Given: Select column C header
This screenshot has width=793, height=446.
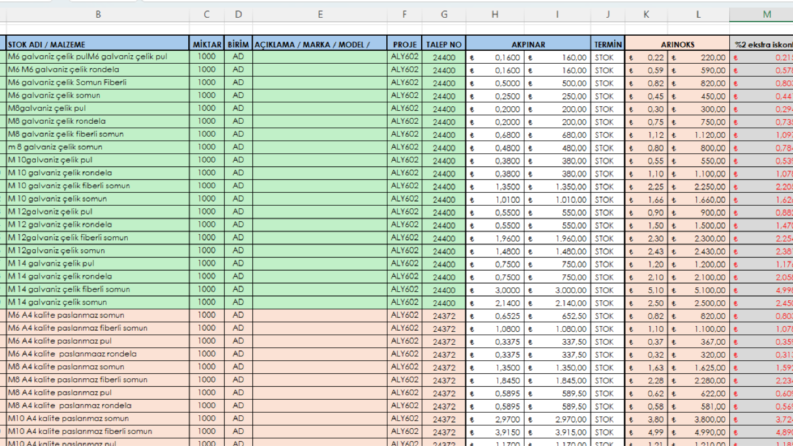Looking at the screenshot, I should coord(206,15).
